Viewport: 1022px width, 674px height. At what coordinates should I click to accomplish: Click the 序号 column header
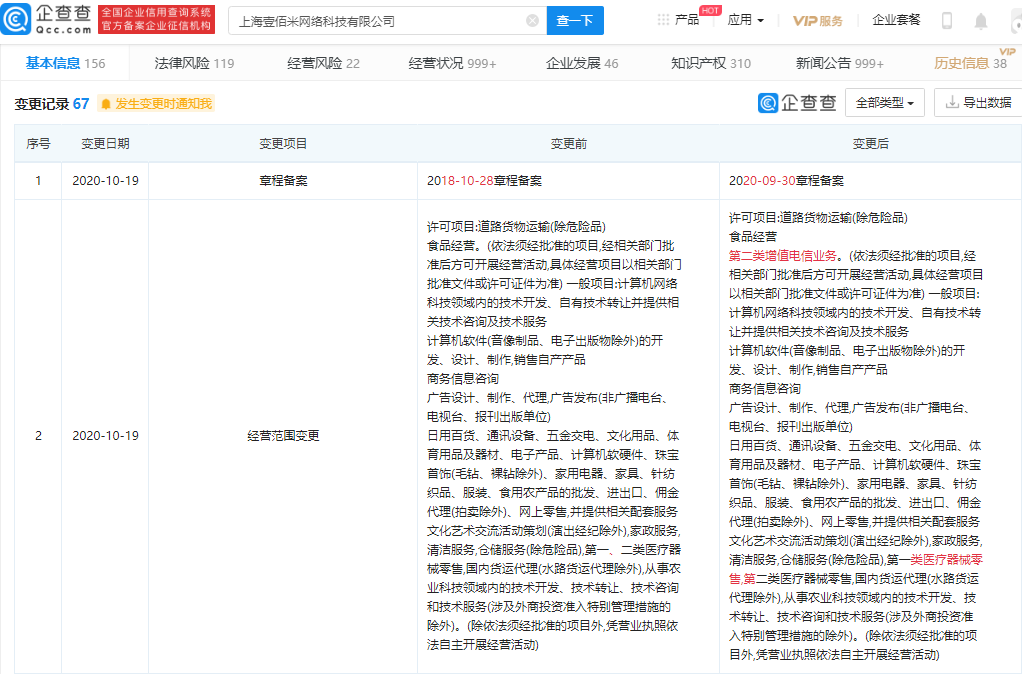38,143
